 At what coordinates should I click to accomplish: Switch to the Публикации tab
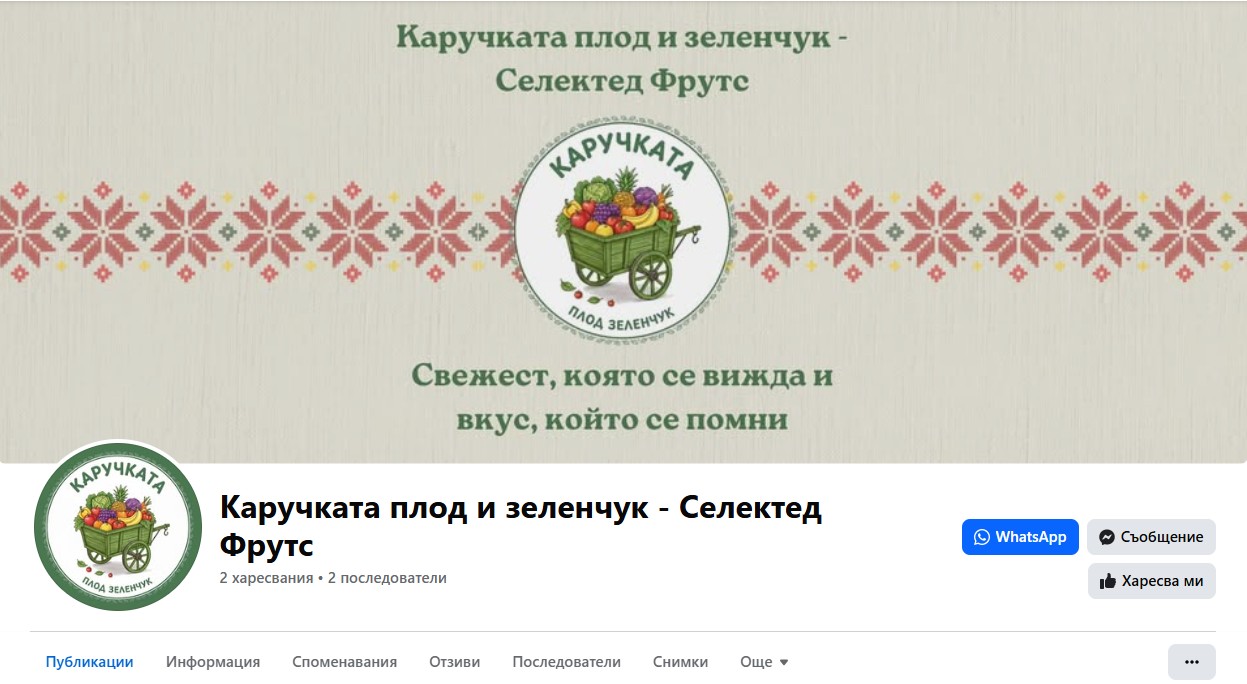90,662
